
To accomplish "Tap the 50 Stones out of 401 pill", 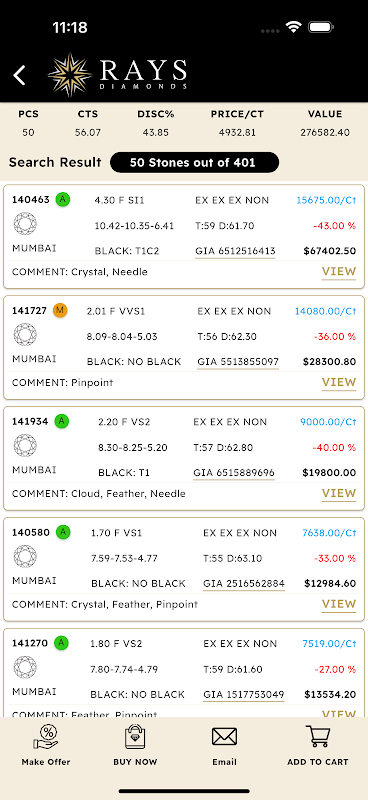I will [194, 163].
